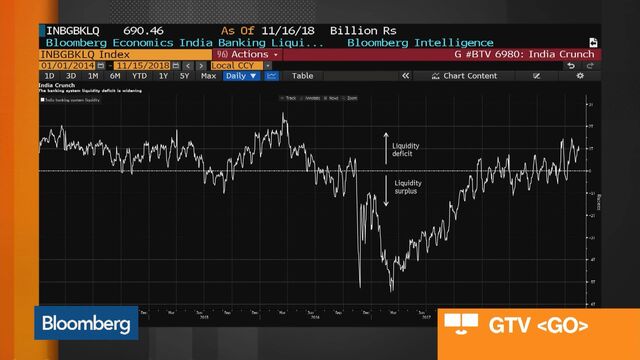The image size is (640, 360).
Task: Toggle the Track option
Action: coord(288,98)
